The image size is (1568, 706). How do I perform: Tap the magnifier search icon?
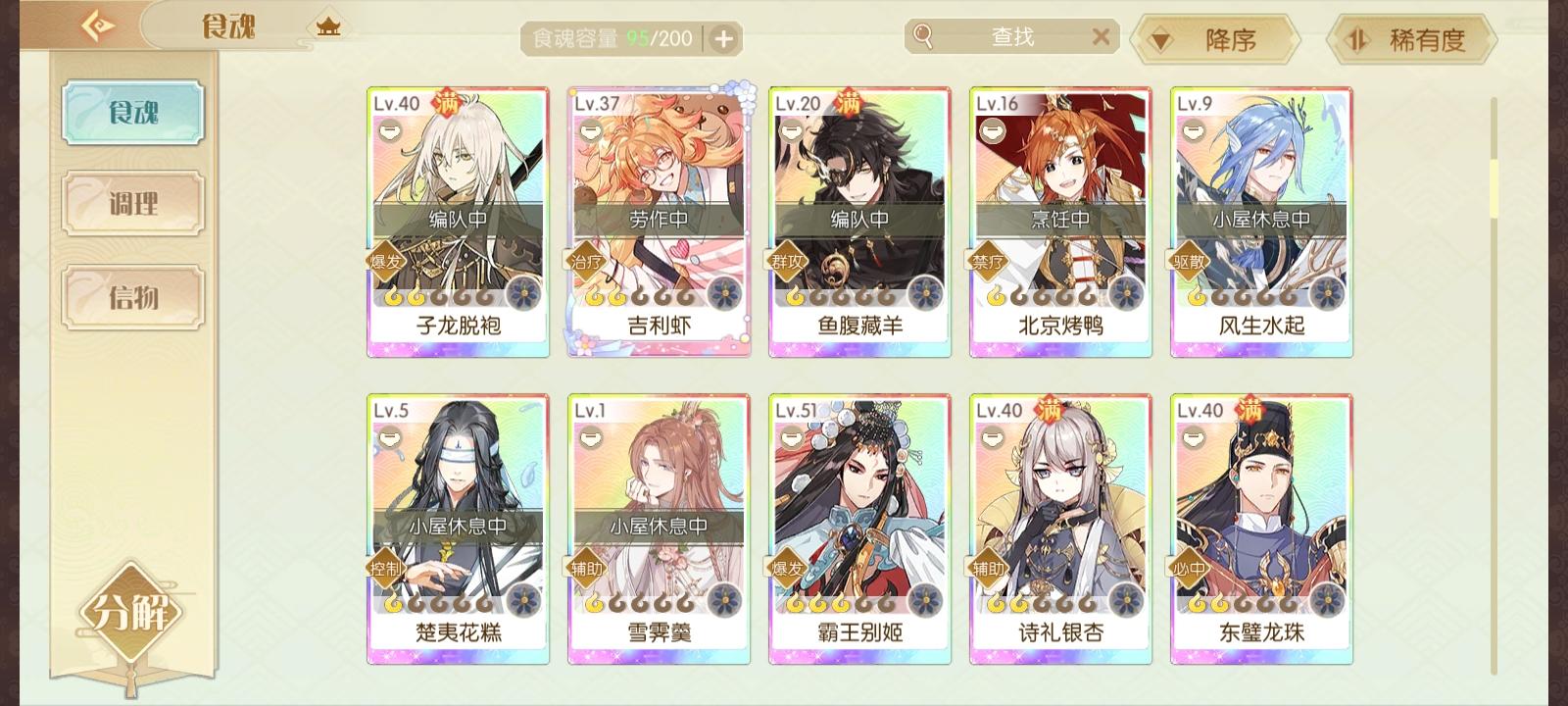(923, 36)
